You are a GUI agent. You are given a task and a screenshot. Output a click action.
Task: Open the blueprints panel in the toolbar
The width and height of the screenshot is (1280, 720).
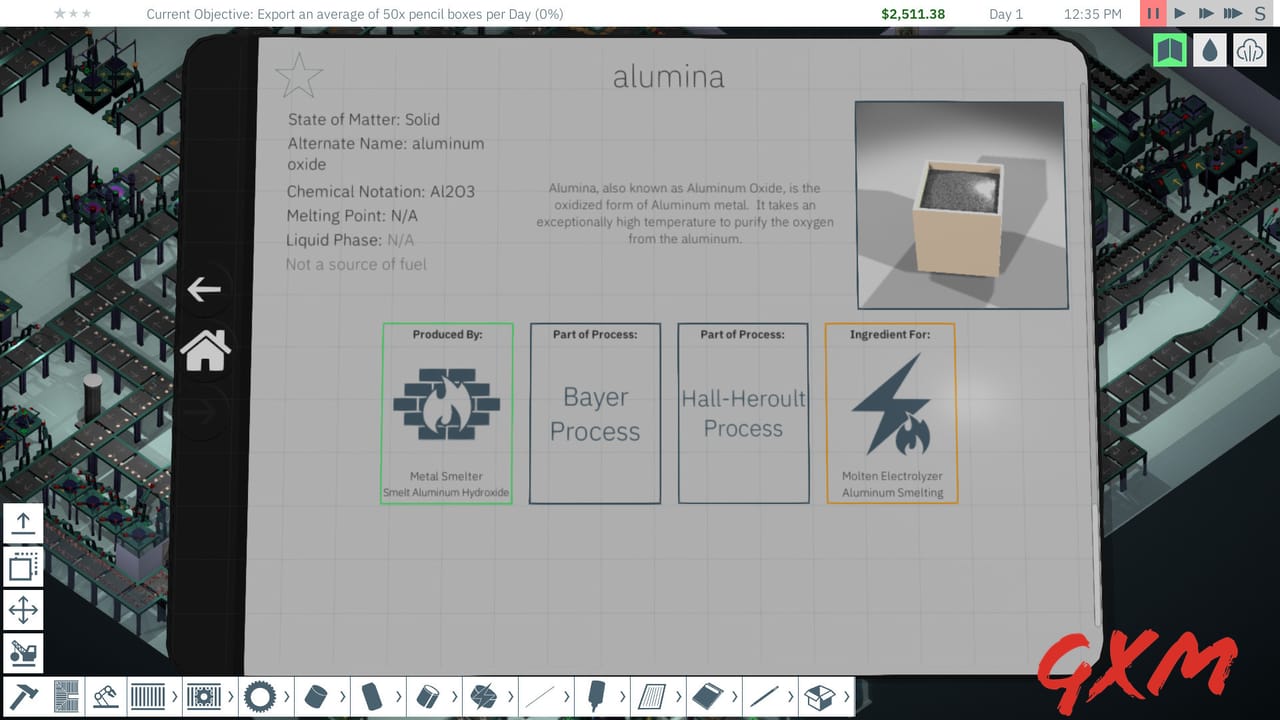65,696
